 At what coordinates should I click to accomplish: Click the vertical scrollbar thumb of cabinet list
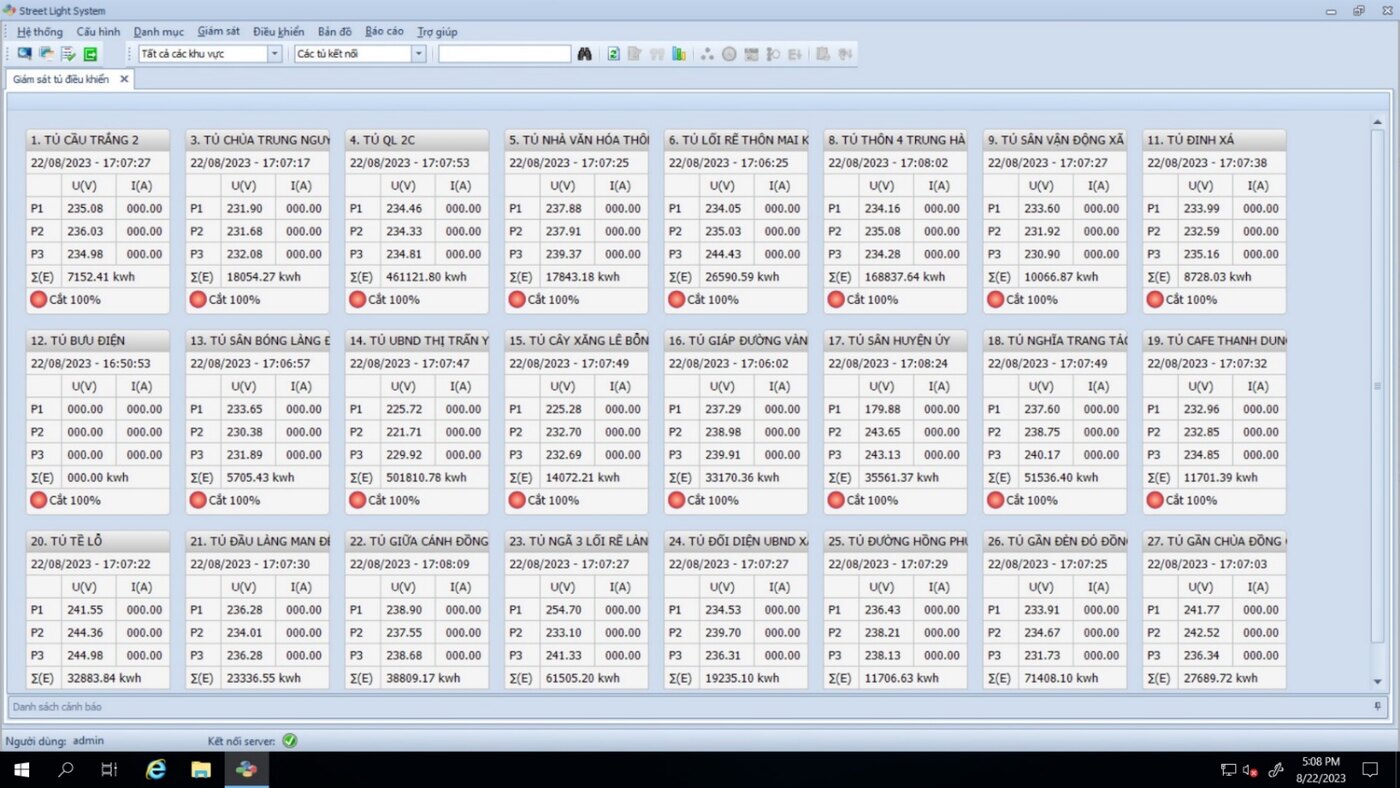point(1377,385)
